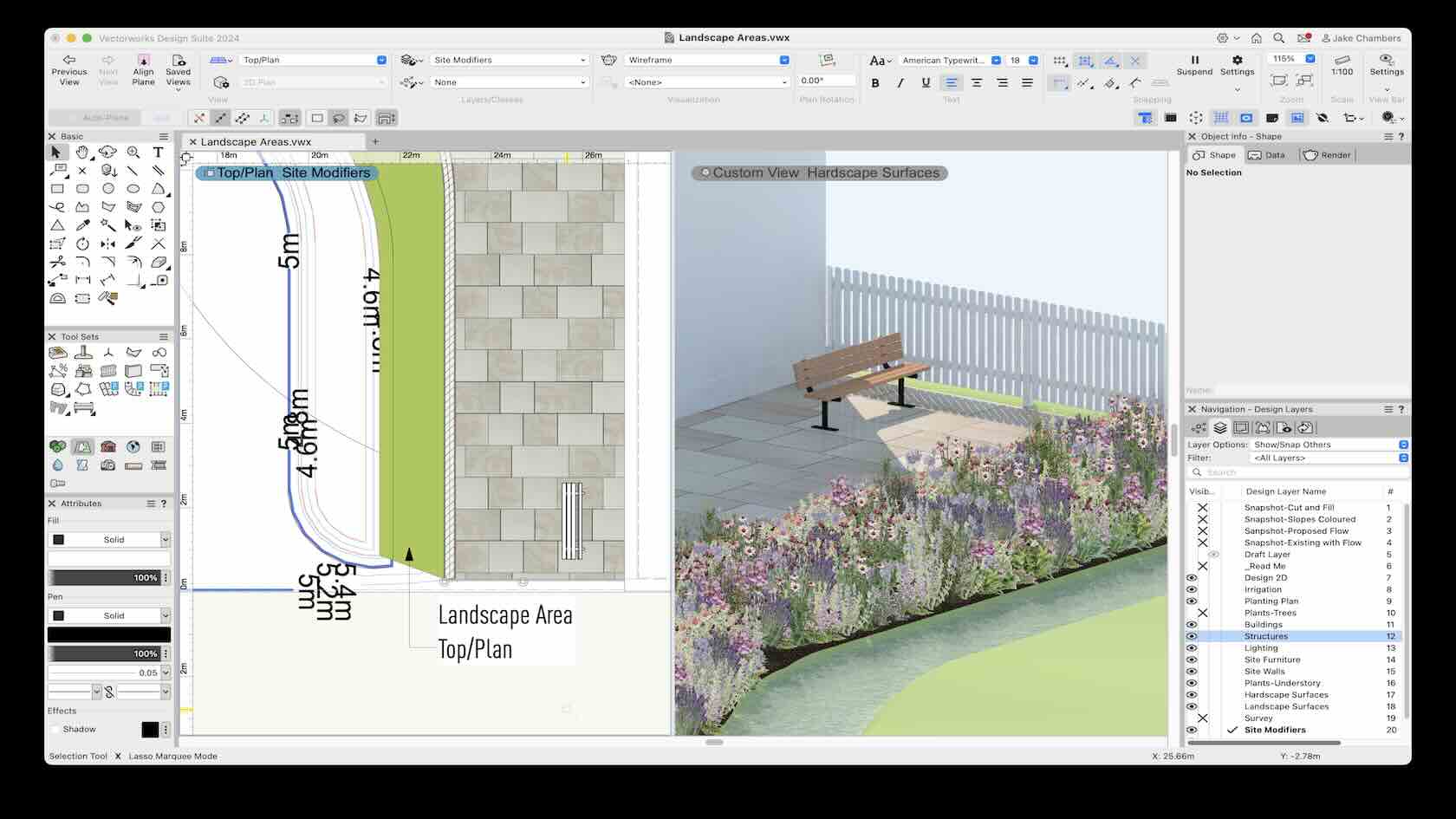This screenshot has height=819, width=1456.
Task: Activate the Text tool
Action: point(159,153)
